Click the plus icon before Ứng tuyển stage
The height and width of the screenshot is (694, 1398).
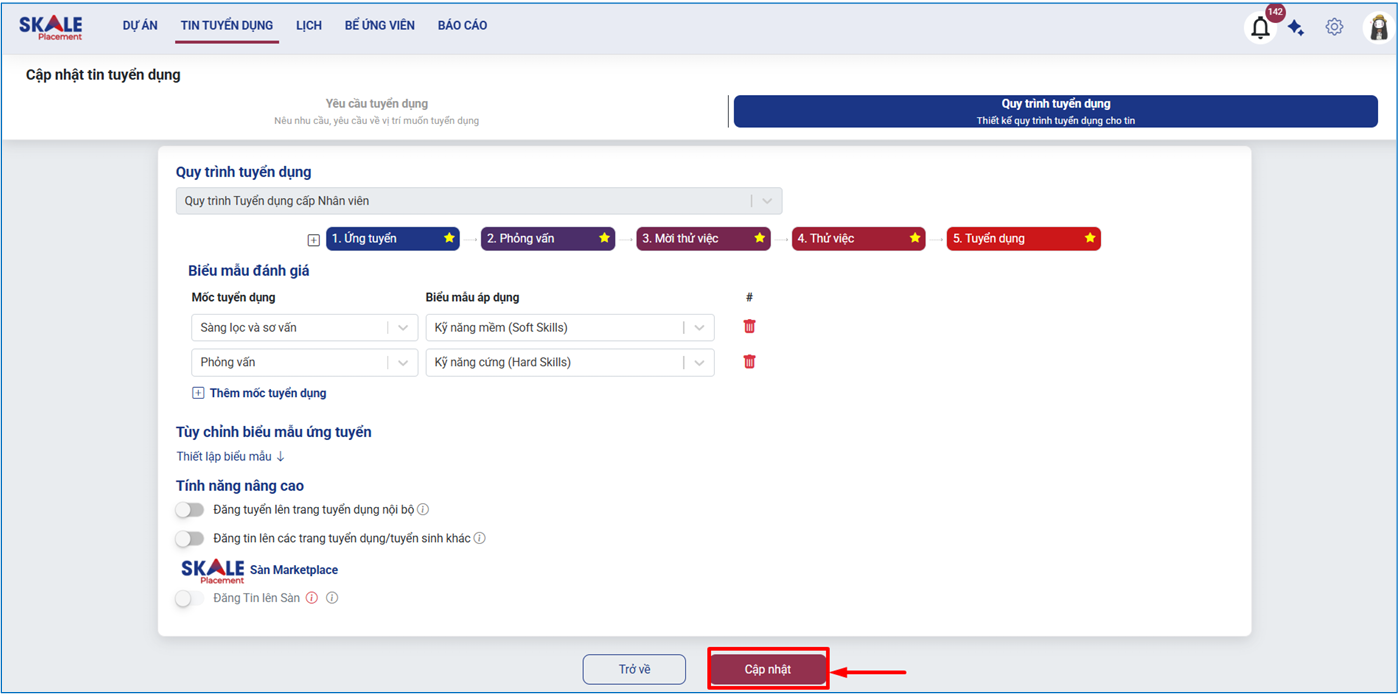click(x=313, y=240)
